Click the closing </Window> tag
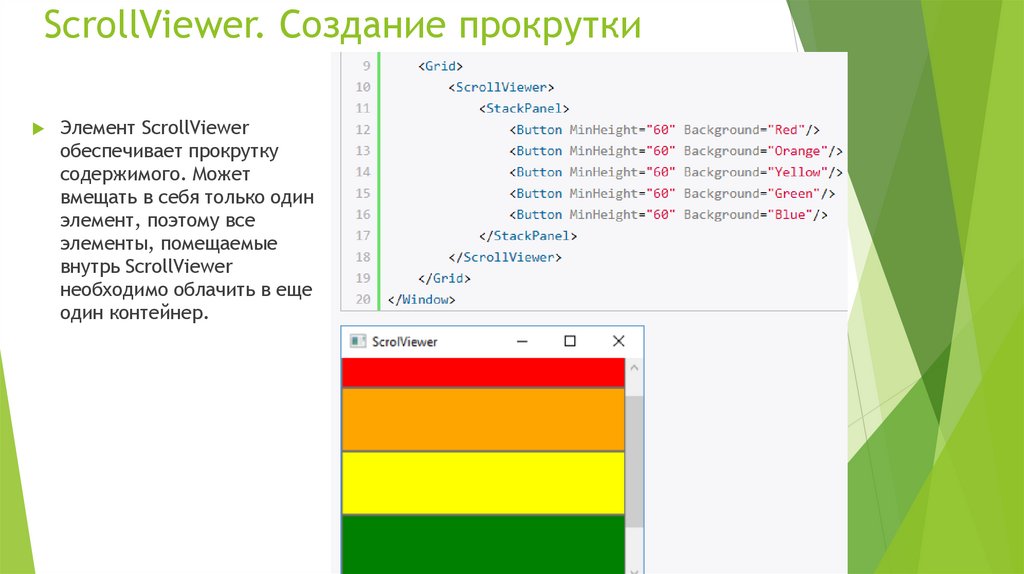 pos(421,300)
